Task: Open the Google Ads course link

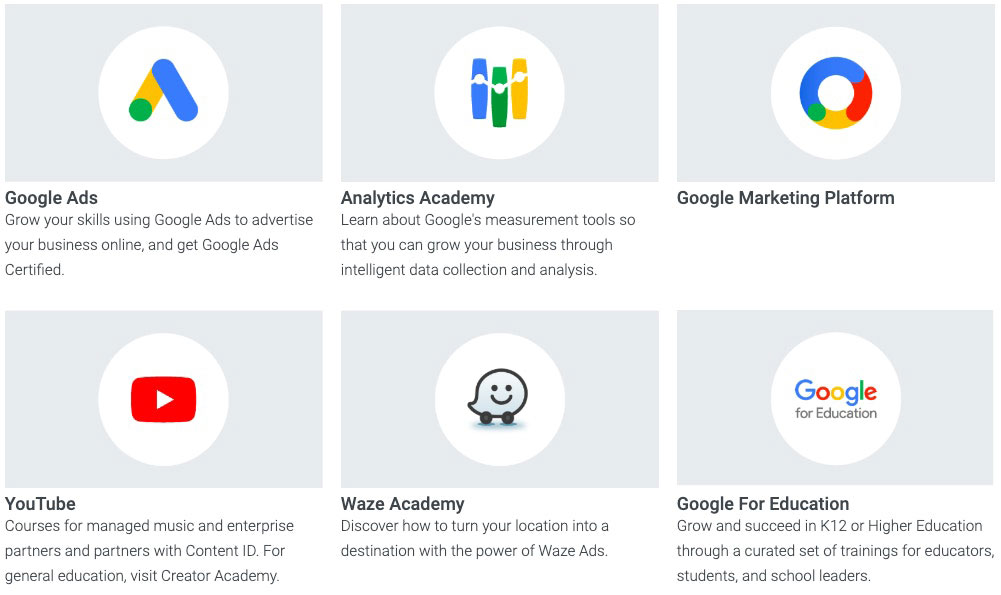Action: pos(51,198)
